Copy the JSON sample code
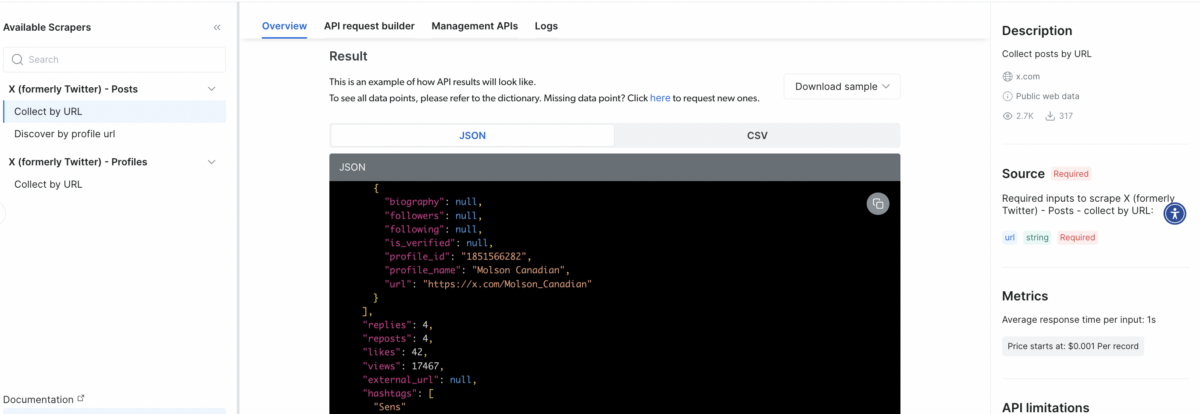The image size is (1200, 414). (x=877, y=204)
